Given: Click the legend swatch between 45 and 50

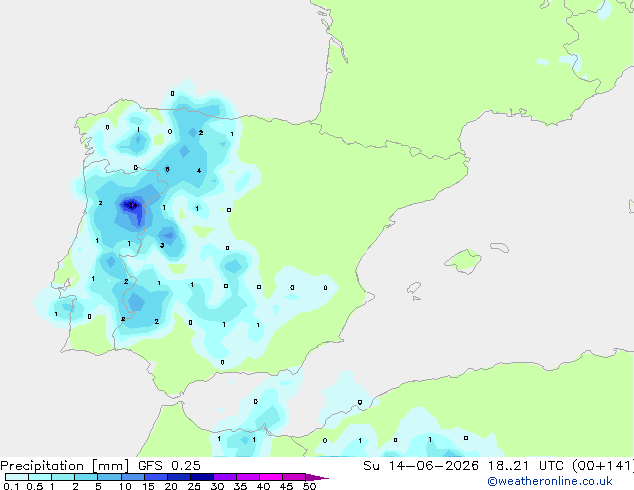Looking at the screenshot, I should 294,477.
